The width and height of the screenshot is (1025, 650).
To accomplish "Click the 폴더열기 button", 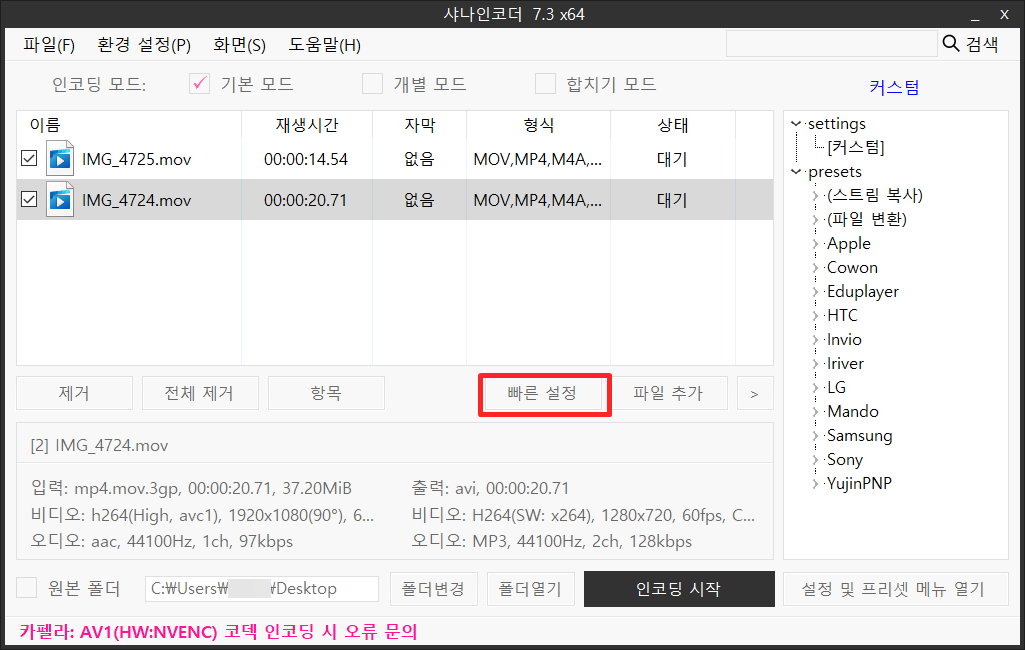I will pos(530,589).
